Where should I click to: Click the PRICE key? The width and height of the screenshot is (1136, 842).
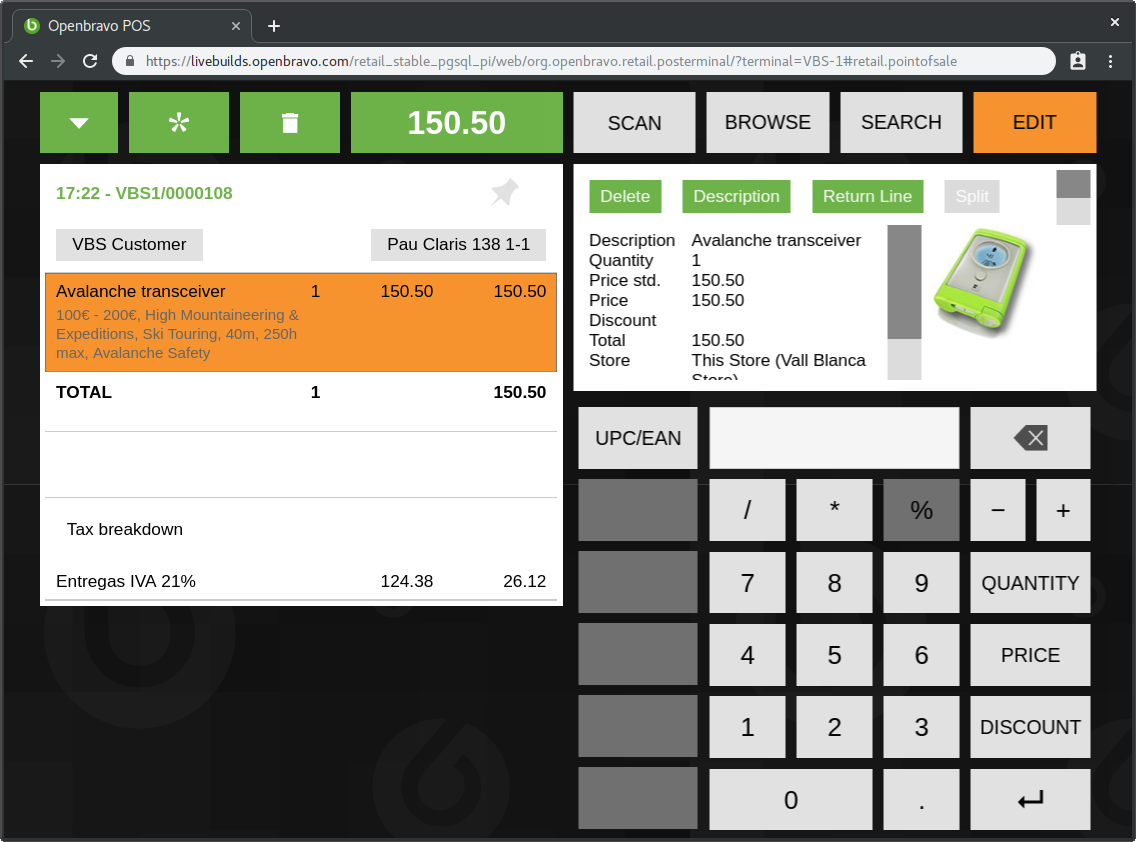click(1030, 655)
